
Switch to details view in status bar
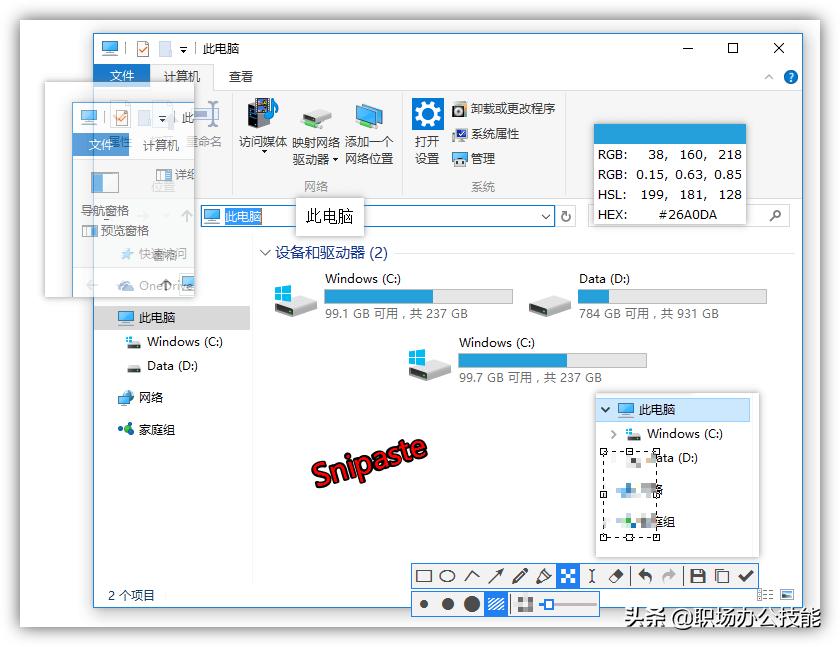pos(765,595)
